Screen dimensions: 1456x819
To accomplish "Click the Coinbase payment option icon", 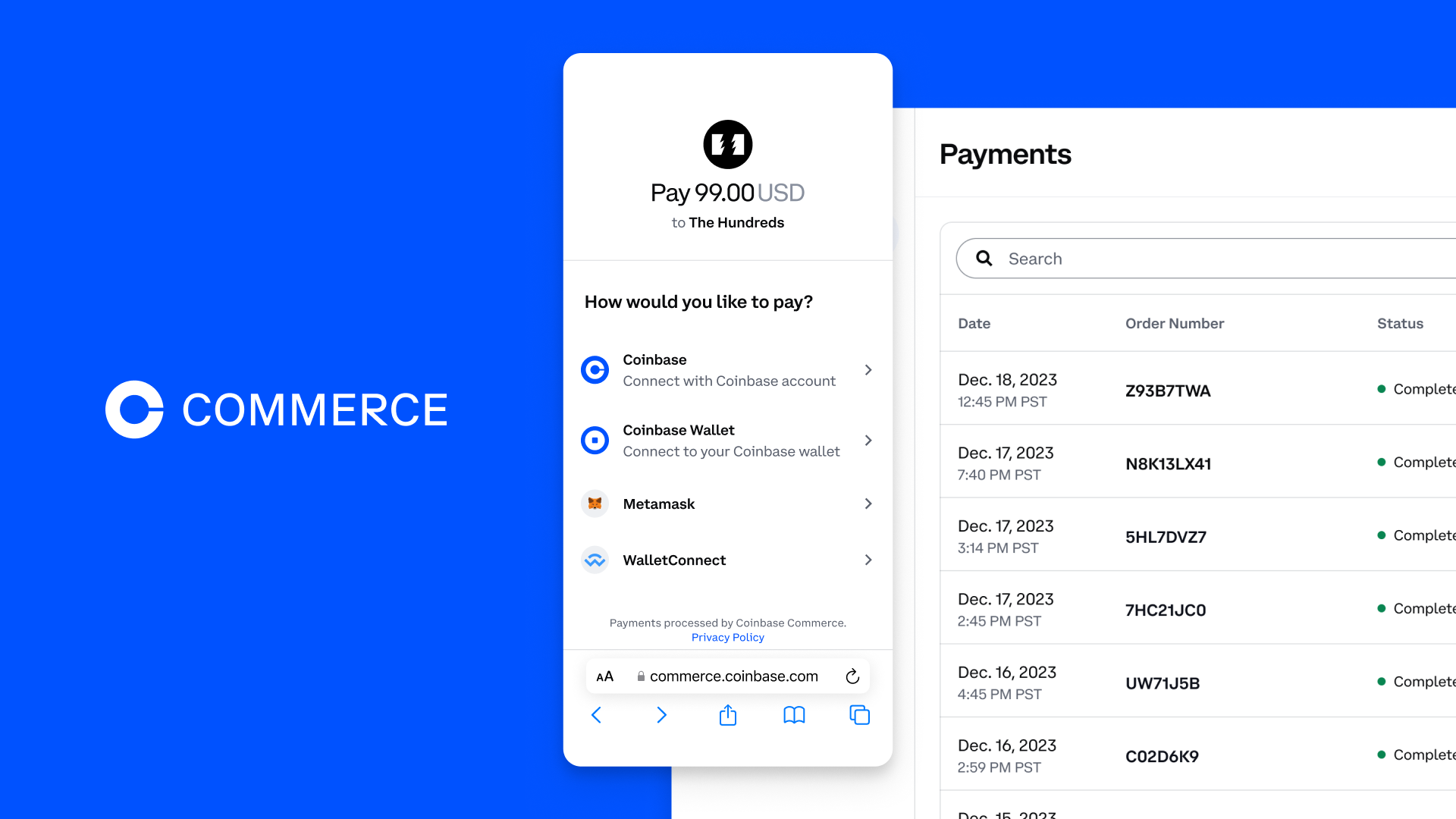I will tap(595, 369).
